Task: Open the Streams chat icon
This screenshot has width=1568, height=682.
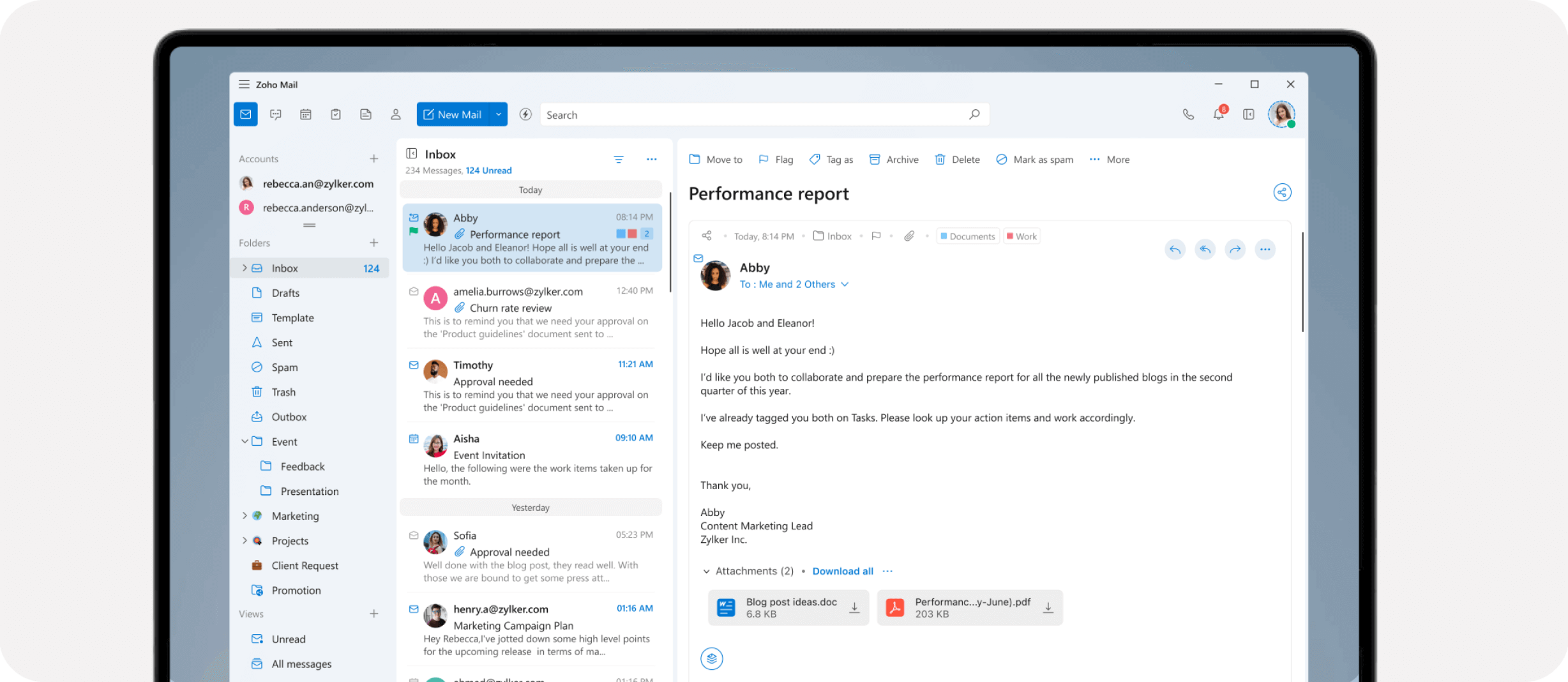Action: (276, 114)
